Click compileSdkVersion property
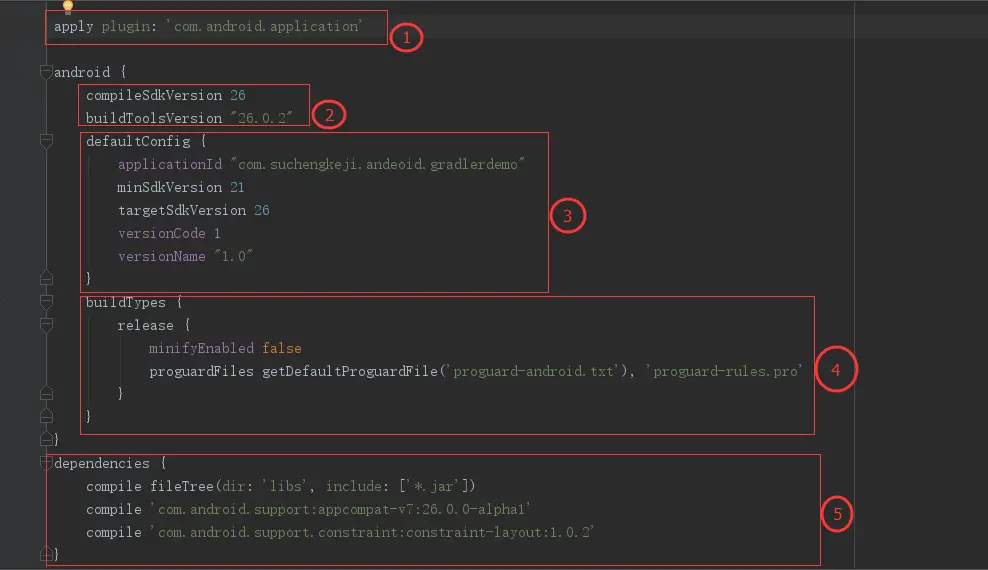988x570 pixels. [x=154, y=95]
